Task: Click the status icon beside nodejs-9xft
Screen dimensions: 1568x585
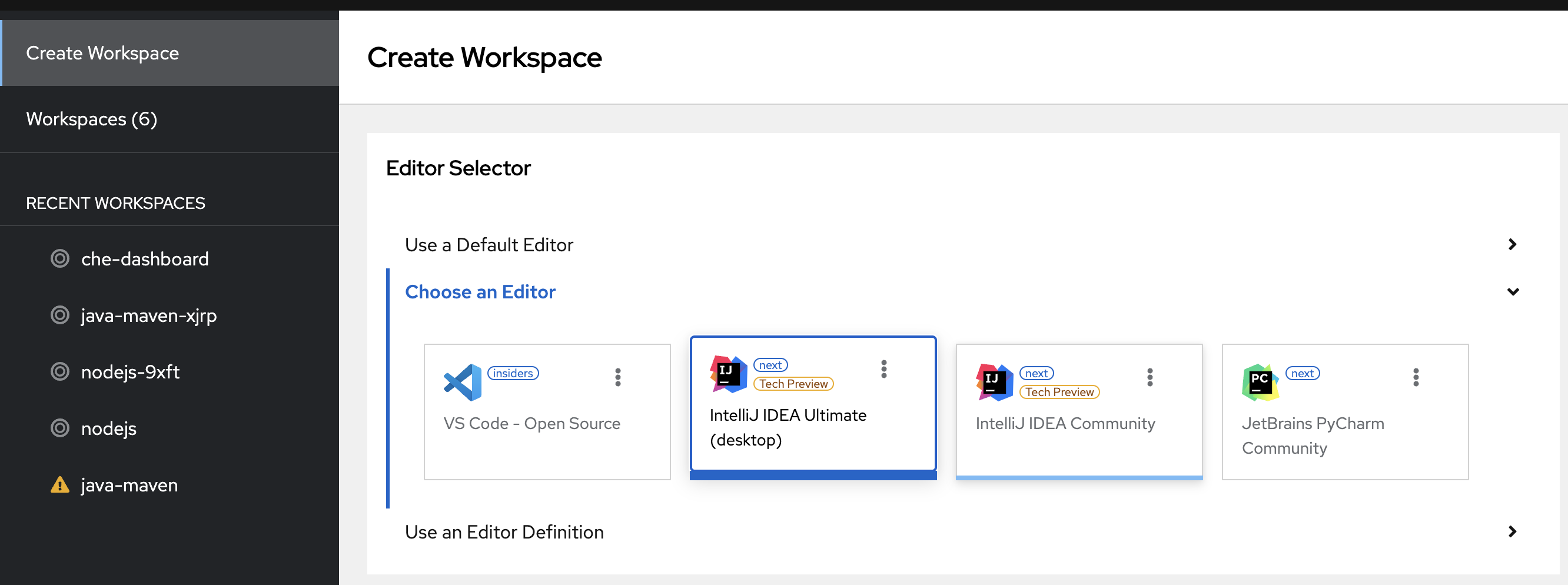Action: coord(60,371)
